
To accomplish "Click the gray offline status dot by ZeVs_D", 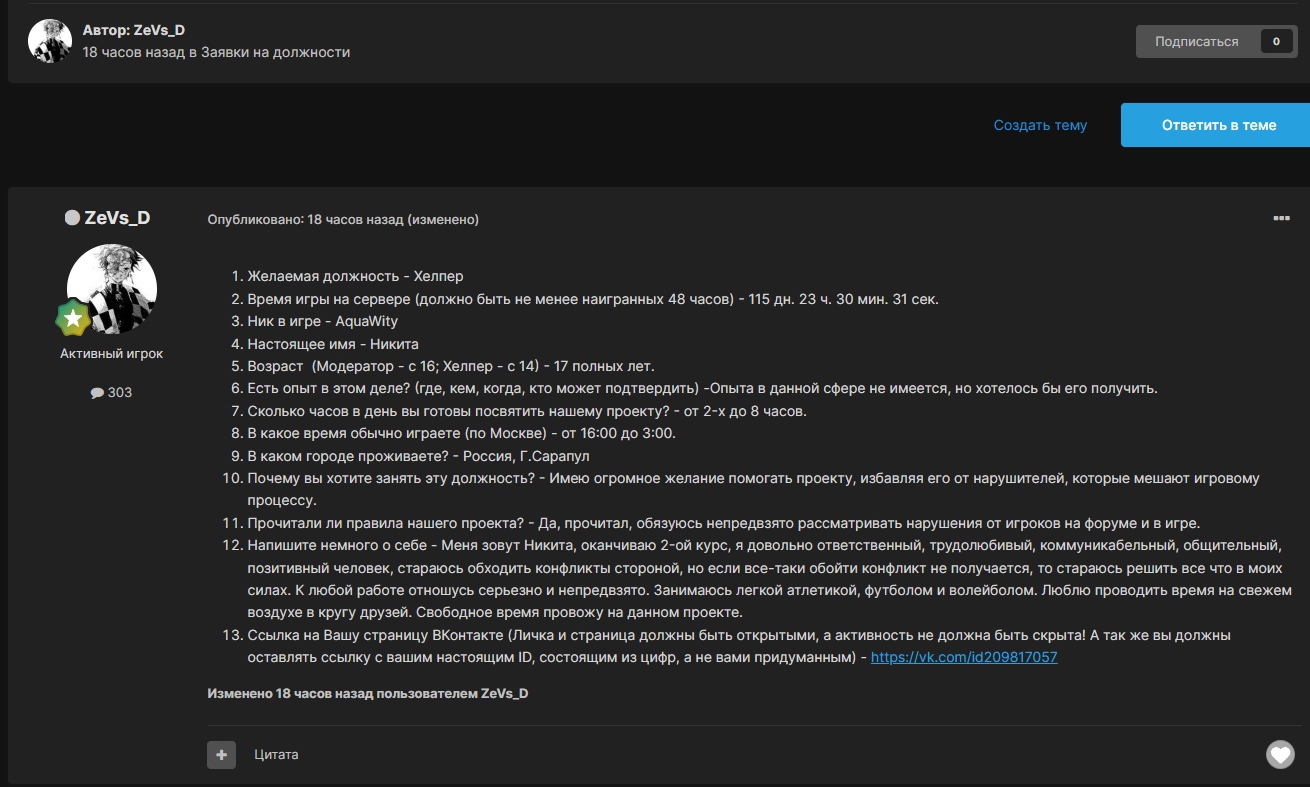I will coord(72,218).
